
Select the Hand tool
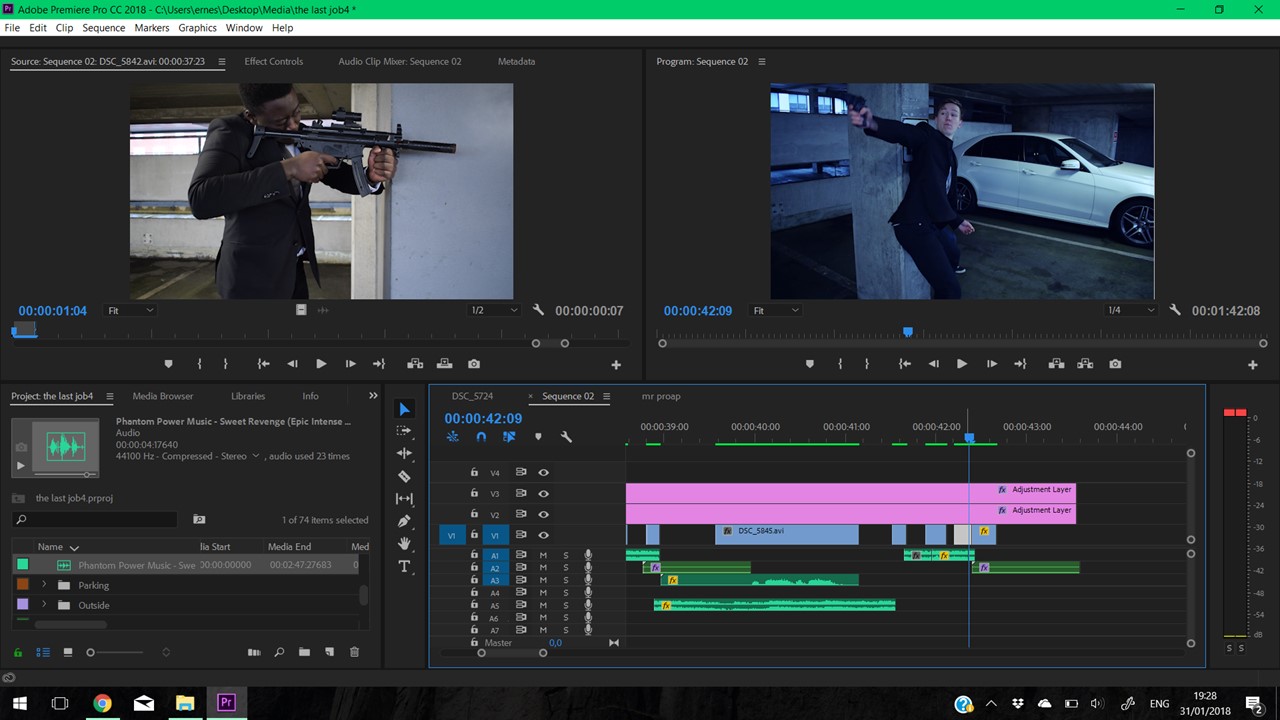(404, 543)
